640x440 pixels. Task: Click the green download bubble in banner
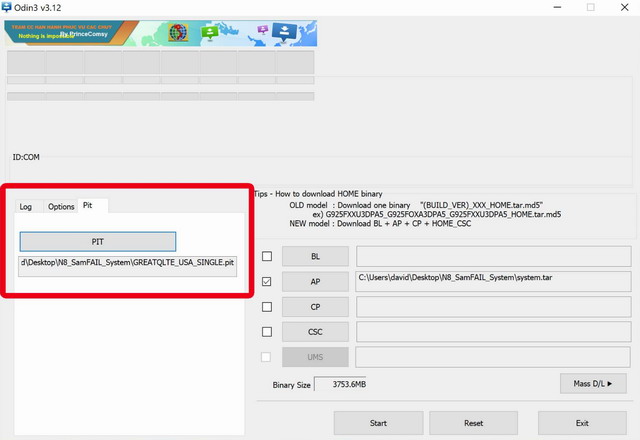click(x=211, y=32)
